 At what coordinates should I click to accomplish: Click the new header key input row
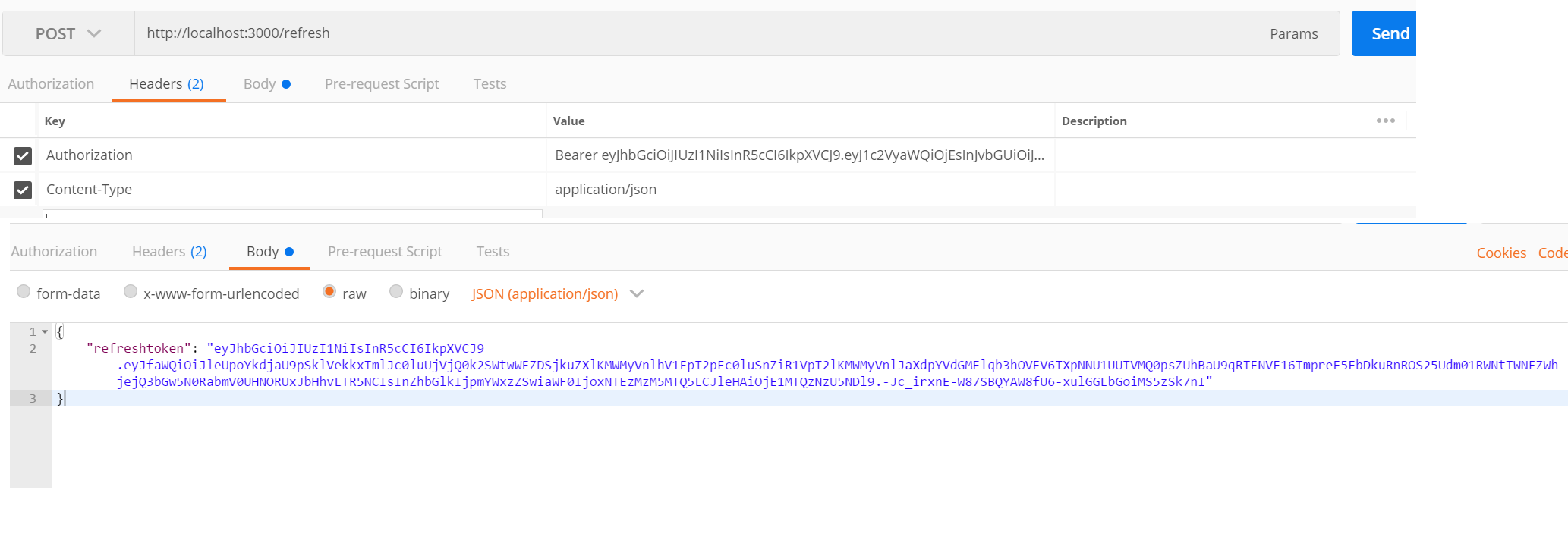pyautogui.click(x=292, y=215)
